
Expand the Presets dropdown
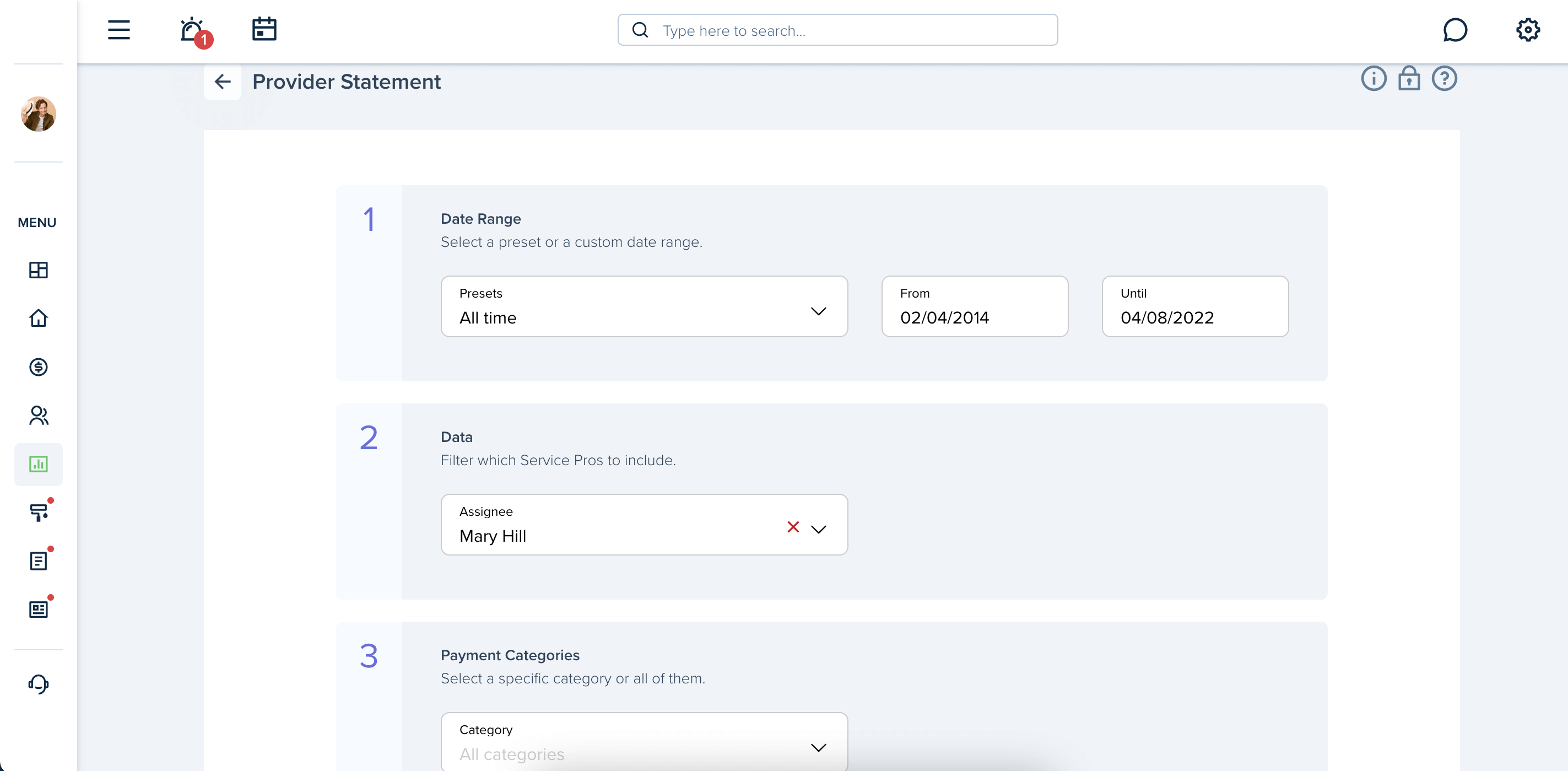tap(644, 306)
